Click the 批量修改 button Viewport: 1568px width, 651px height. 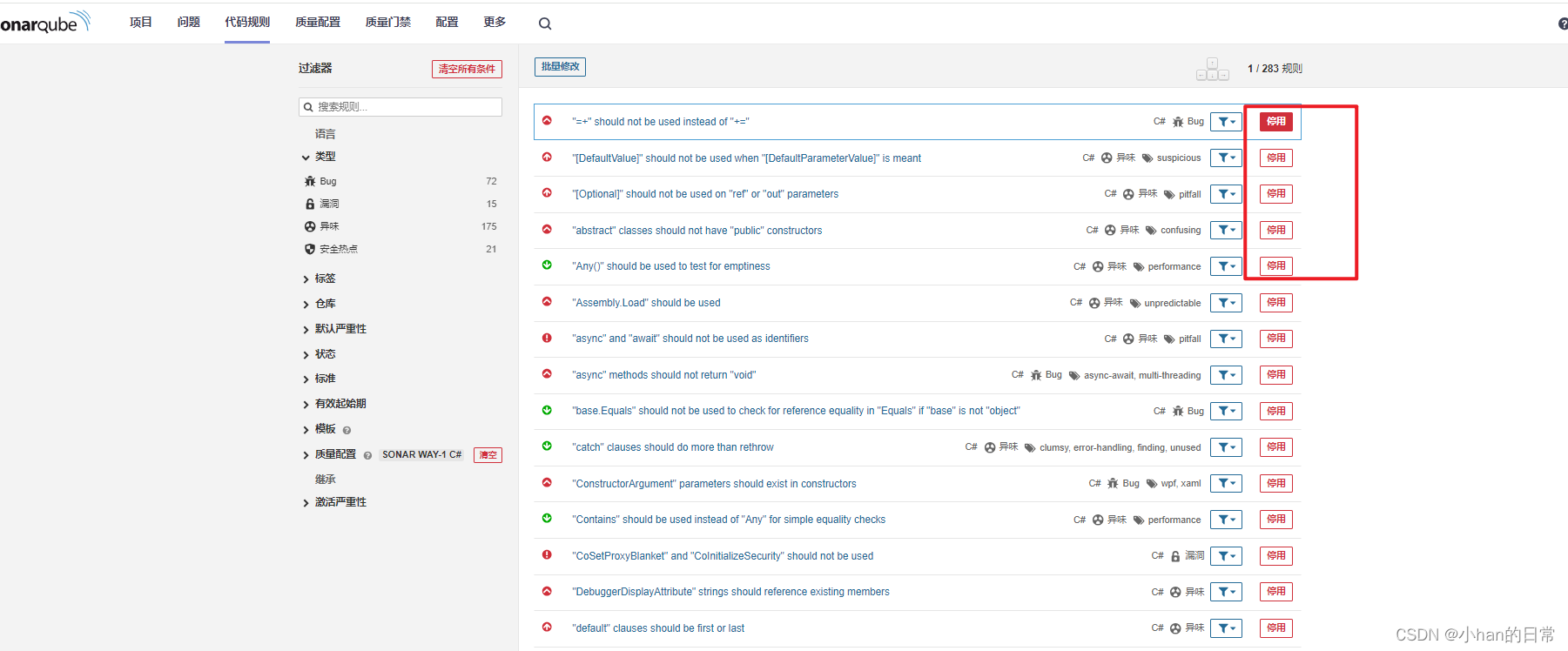[560, 66]
